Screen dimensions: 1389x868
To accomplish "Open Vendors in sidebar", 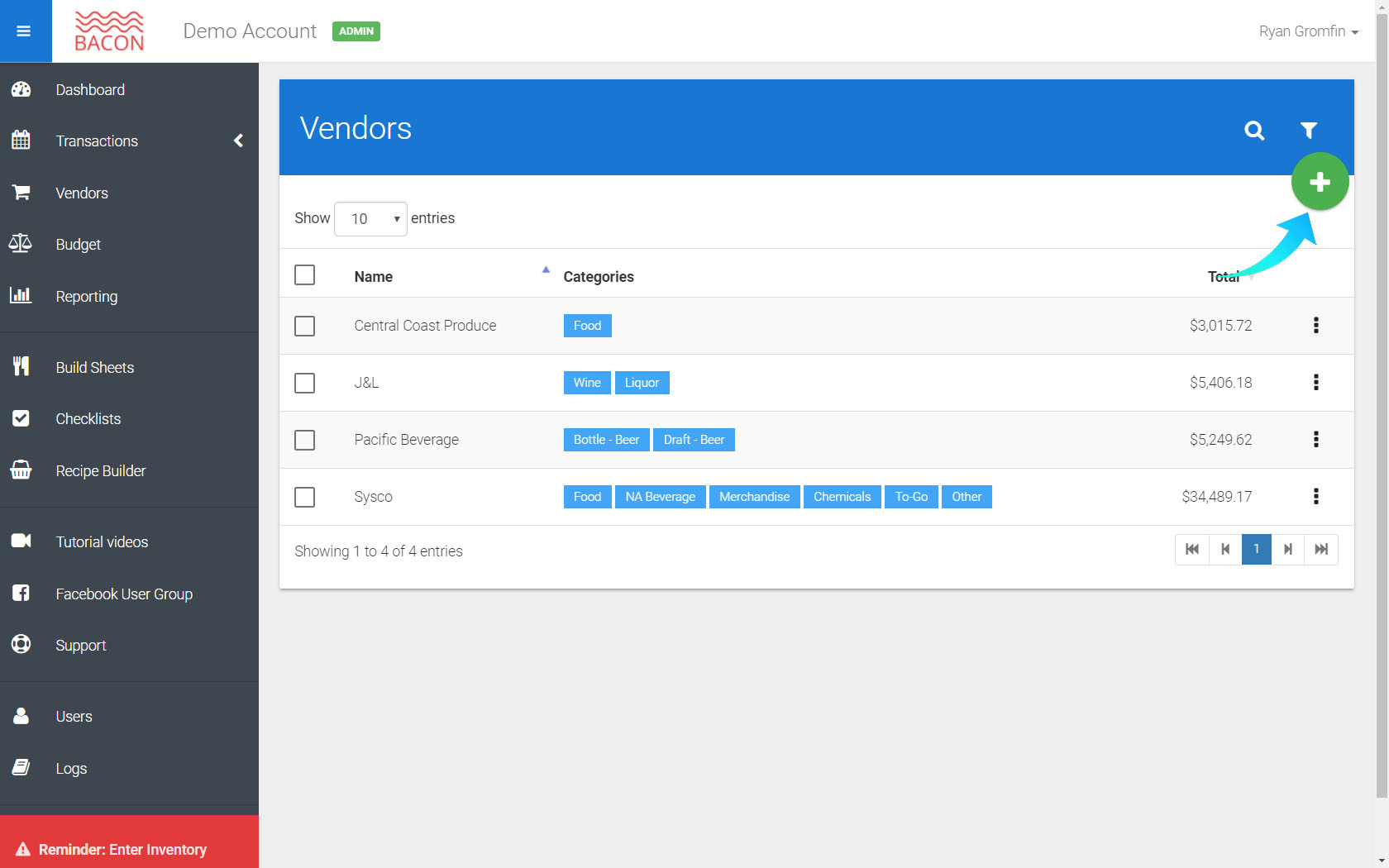I will [x=82, y=193].
